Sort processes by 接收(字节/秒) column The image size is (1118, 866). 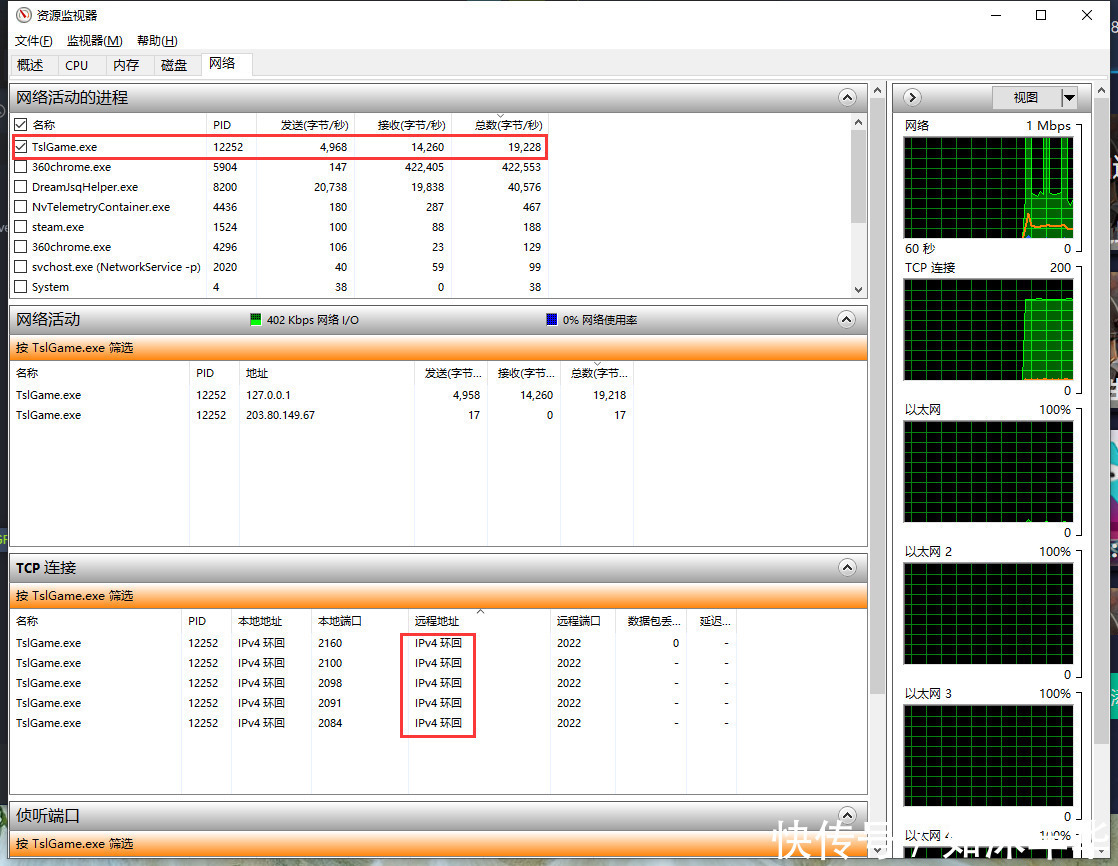tap(404, 125)
